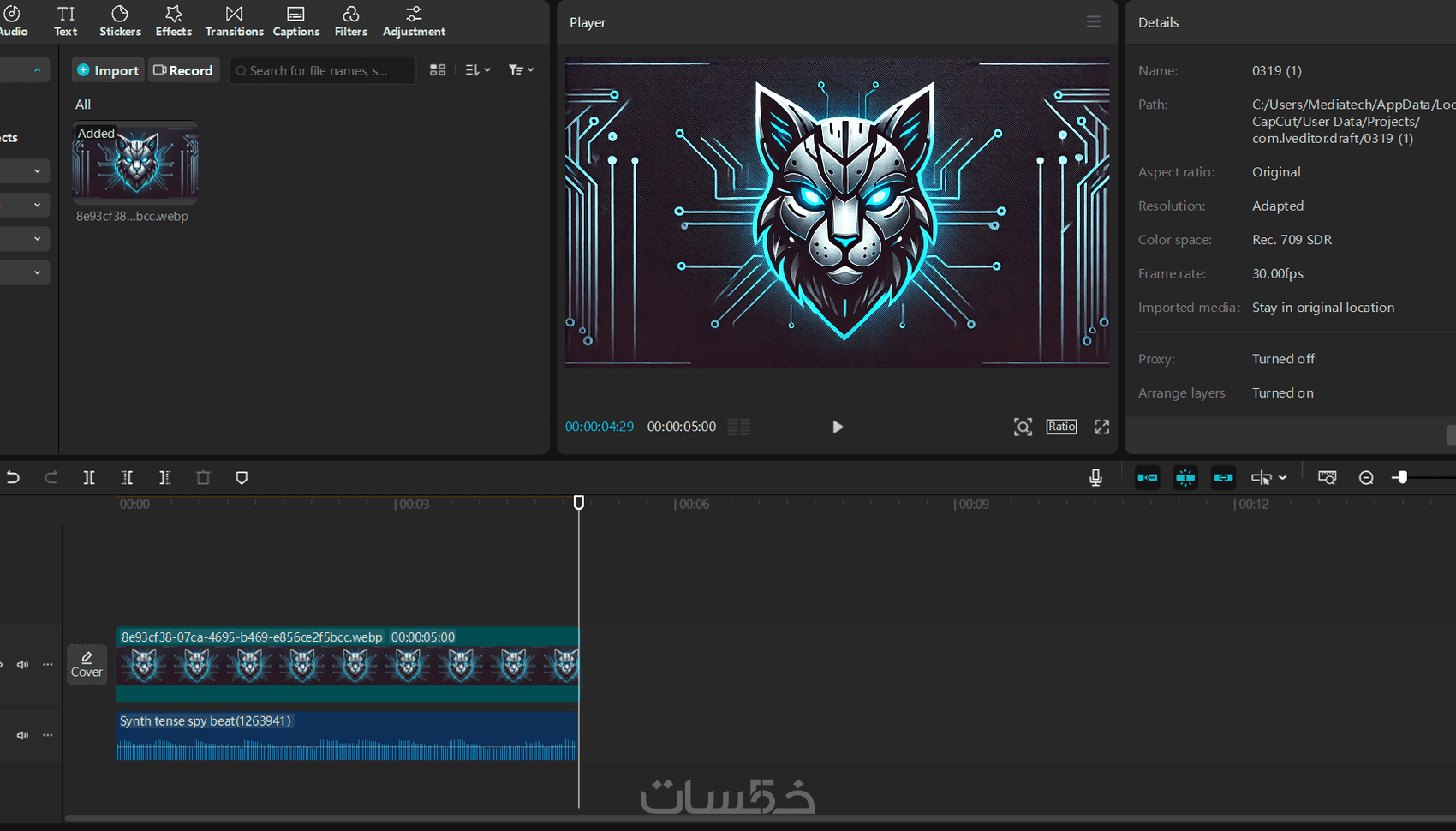The height and width of the screenshot is (831, 1456).
Task: Add a marker with the shield icon
Action: (242, 478)
